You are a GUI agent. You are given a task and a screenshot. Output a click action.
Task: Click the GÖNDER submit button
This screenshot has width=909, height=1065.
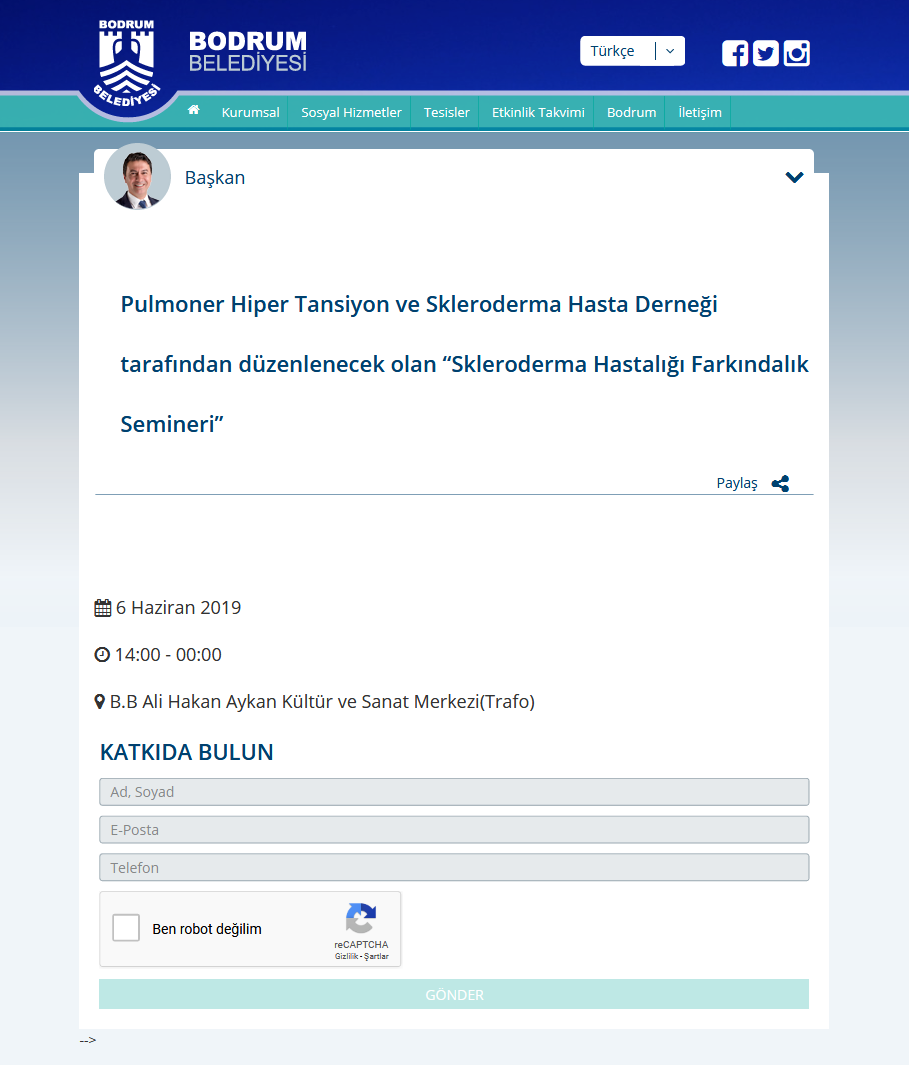click(454, 994)
